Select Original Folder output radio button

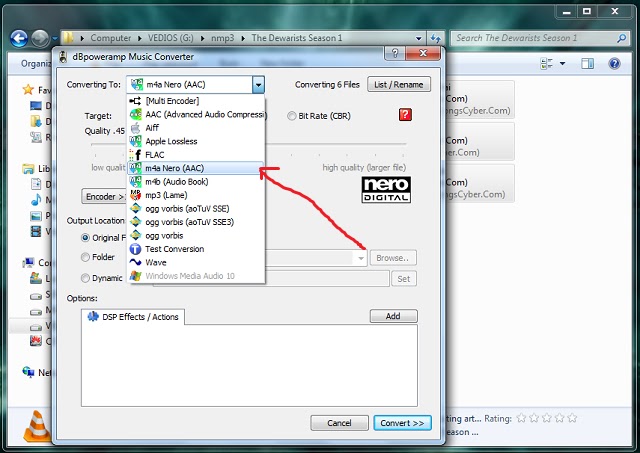point(85,238)
